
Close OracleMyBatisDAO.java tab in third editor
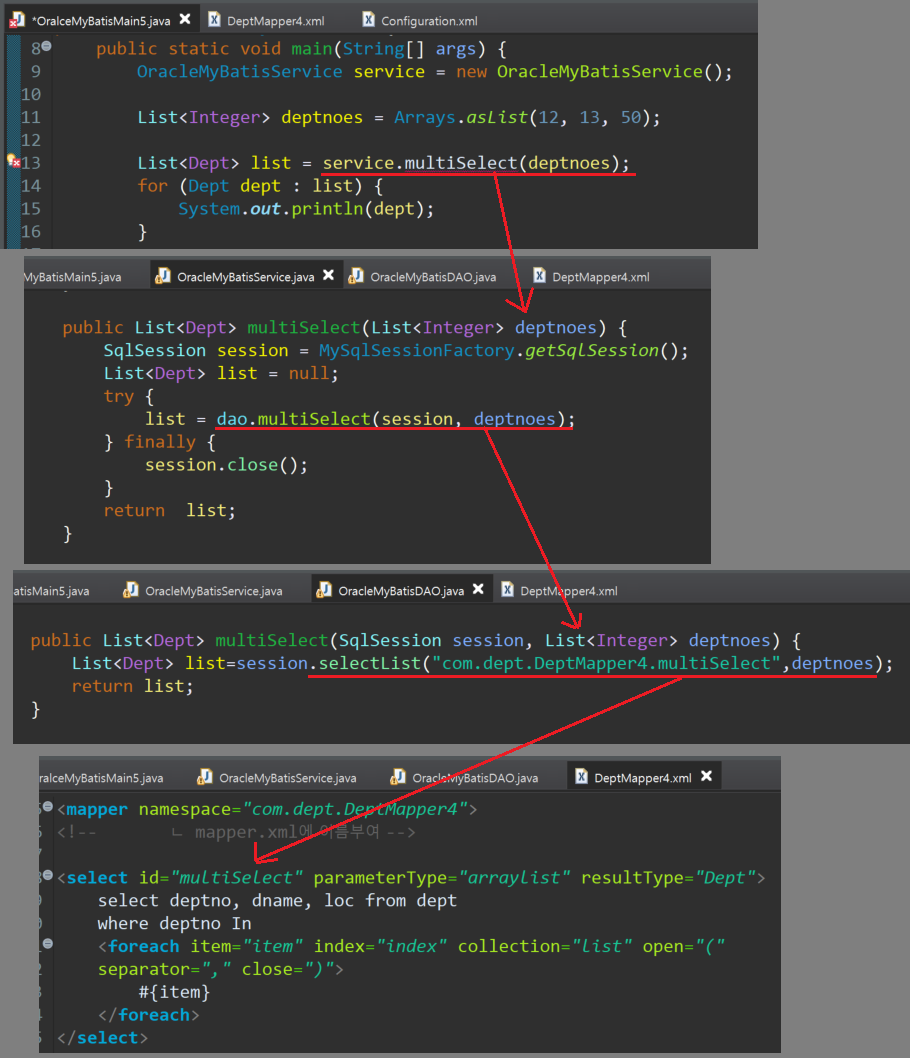coord(478,589)
